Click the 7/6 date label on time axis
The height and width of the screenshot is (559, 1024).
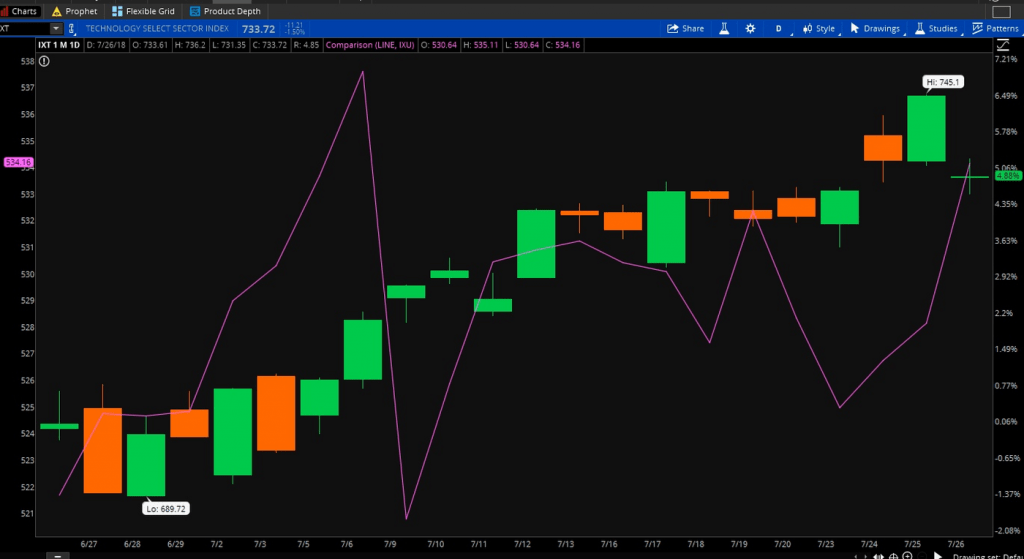[347, 544]
